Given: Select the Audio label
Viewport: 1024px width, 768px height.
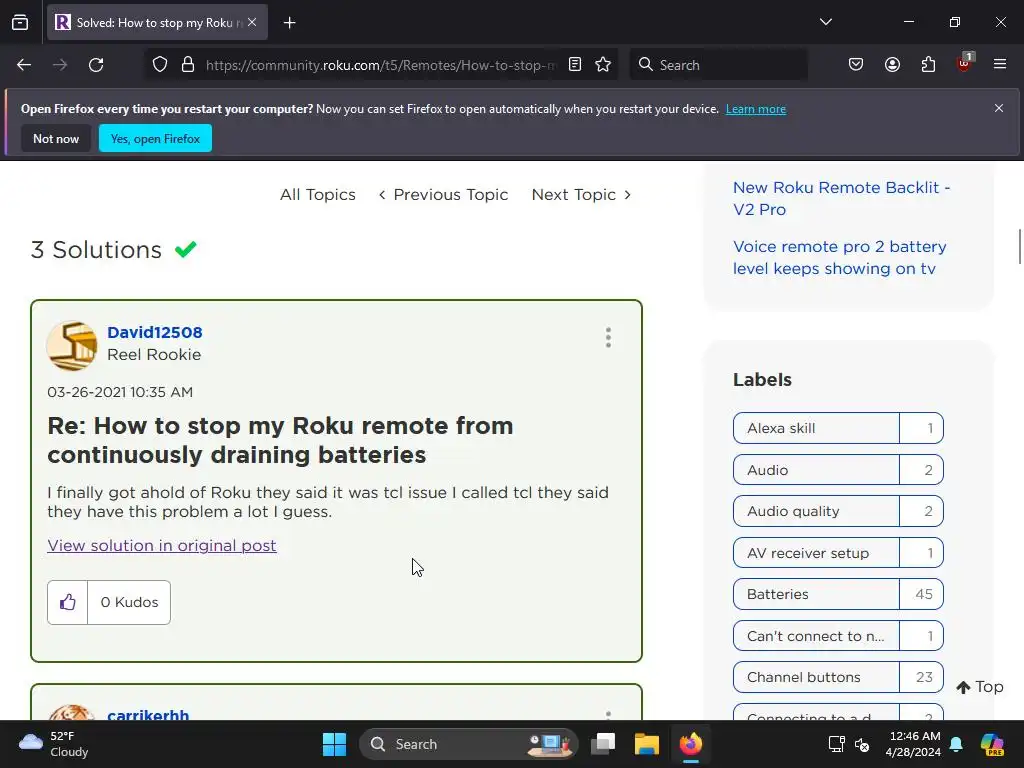Looking at the screenshot, I should click(838, 470).
